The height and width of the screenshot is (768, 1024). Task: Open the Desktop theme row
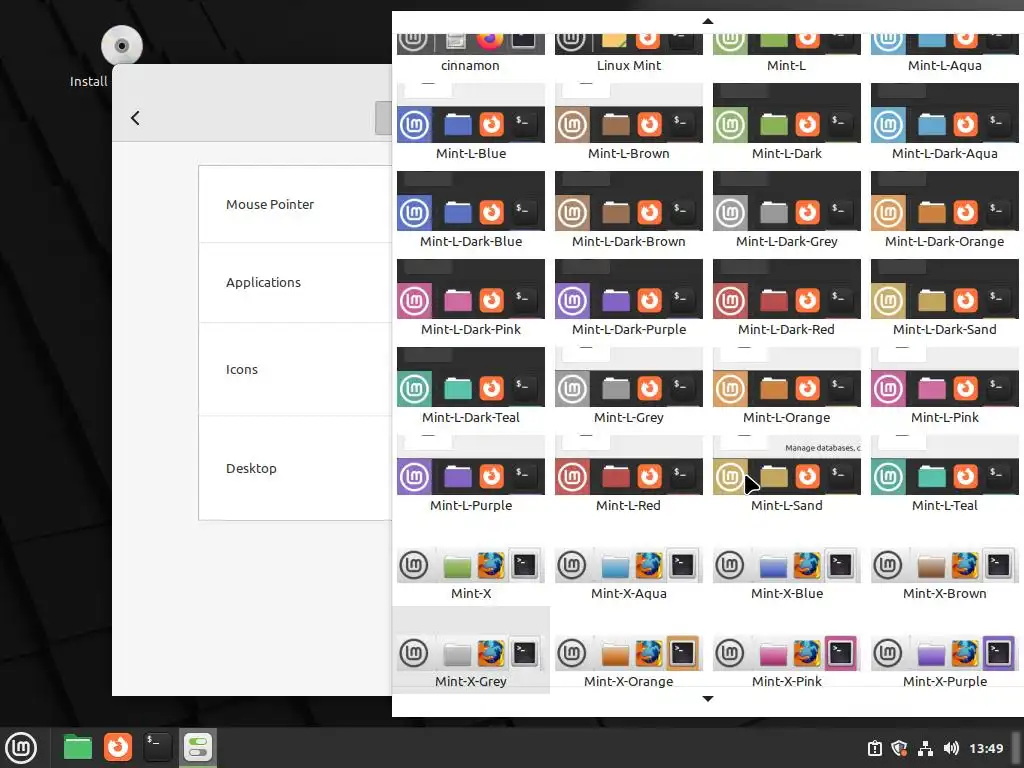(295, 468)
